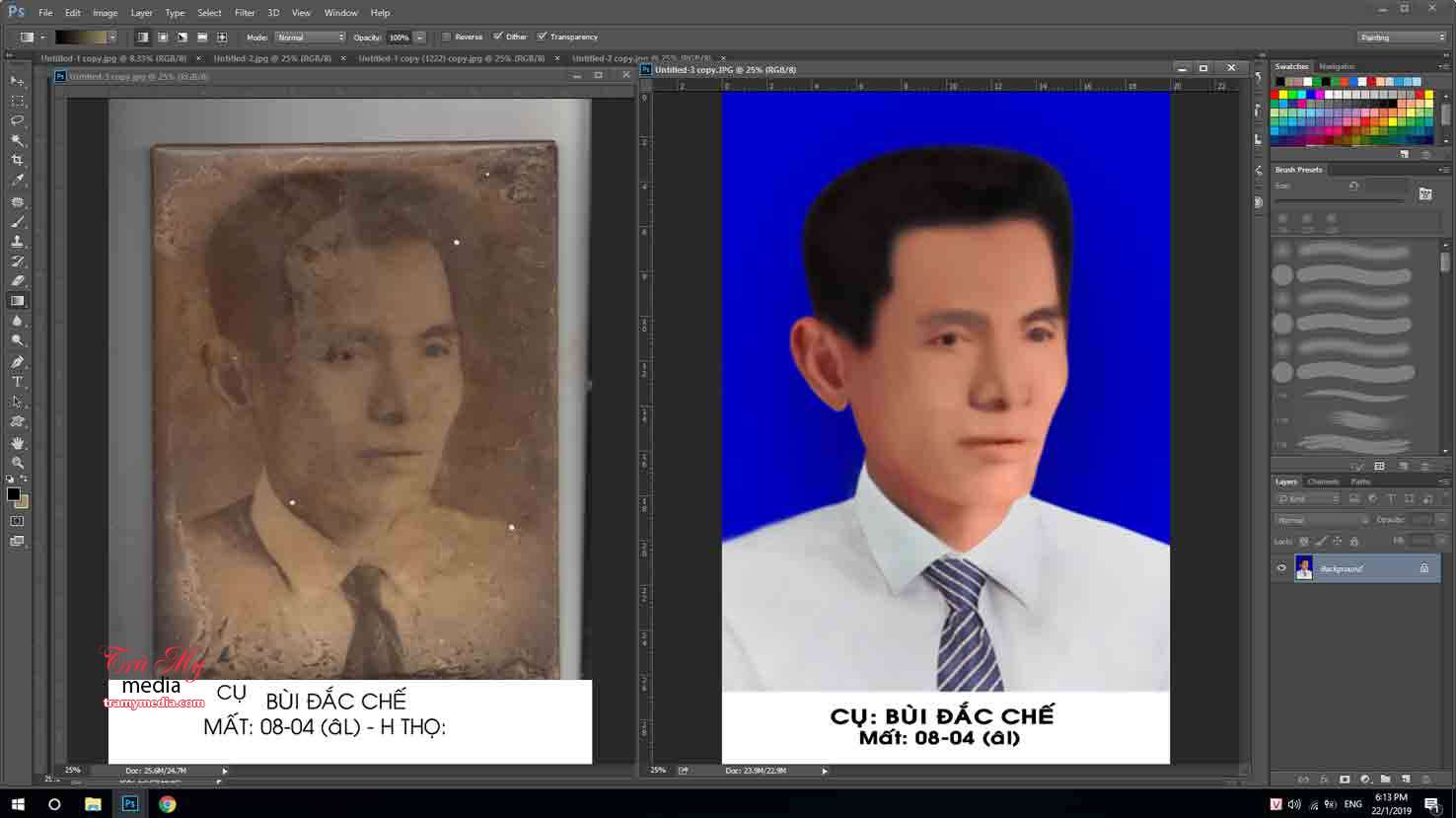Switch to Untitled-2.jpg document tab
This screenshot has height=818, width=1456.
pyautogui.click(x=271, y=58)
